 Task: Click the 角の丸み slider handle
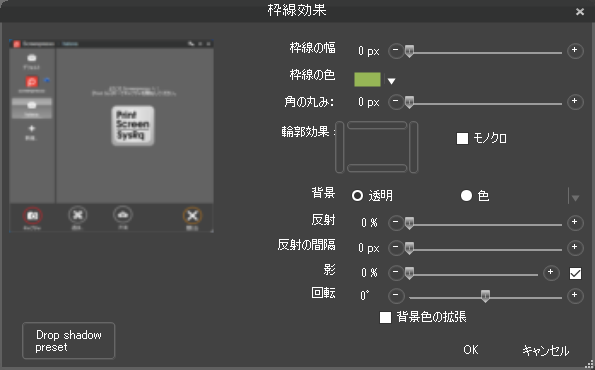click(x=409, y=102)
